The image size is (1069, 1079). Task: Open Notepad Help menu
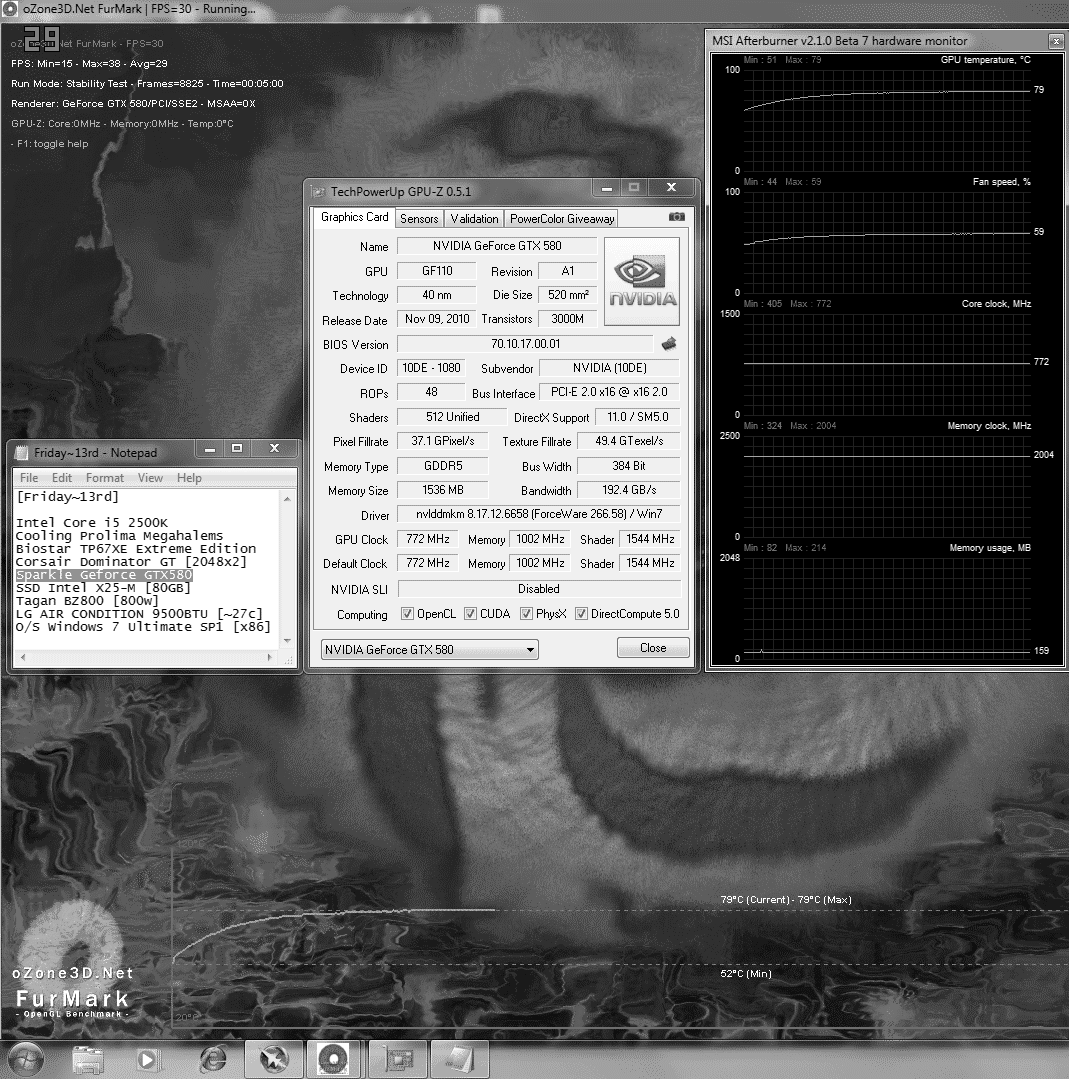189,478
